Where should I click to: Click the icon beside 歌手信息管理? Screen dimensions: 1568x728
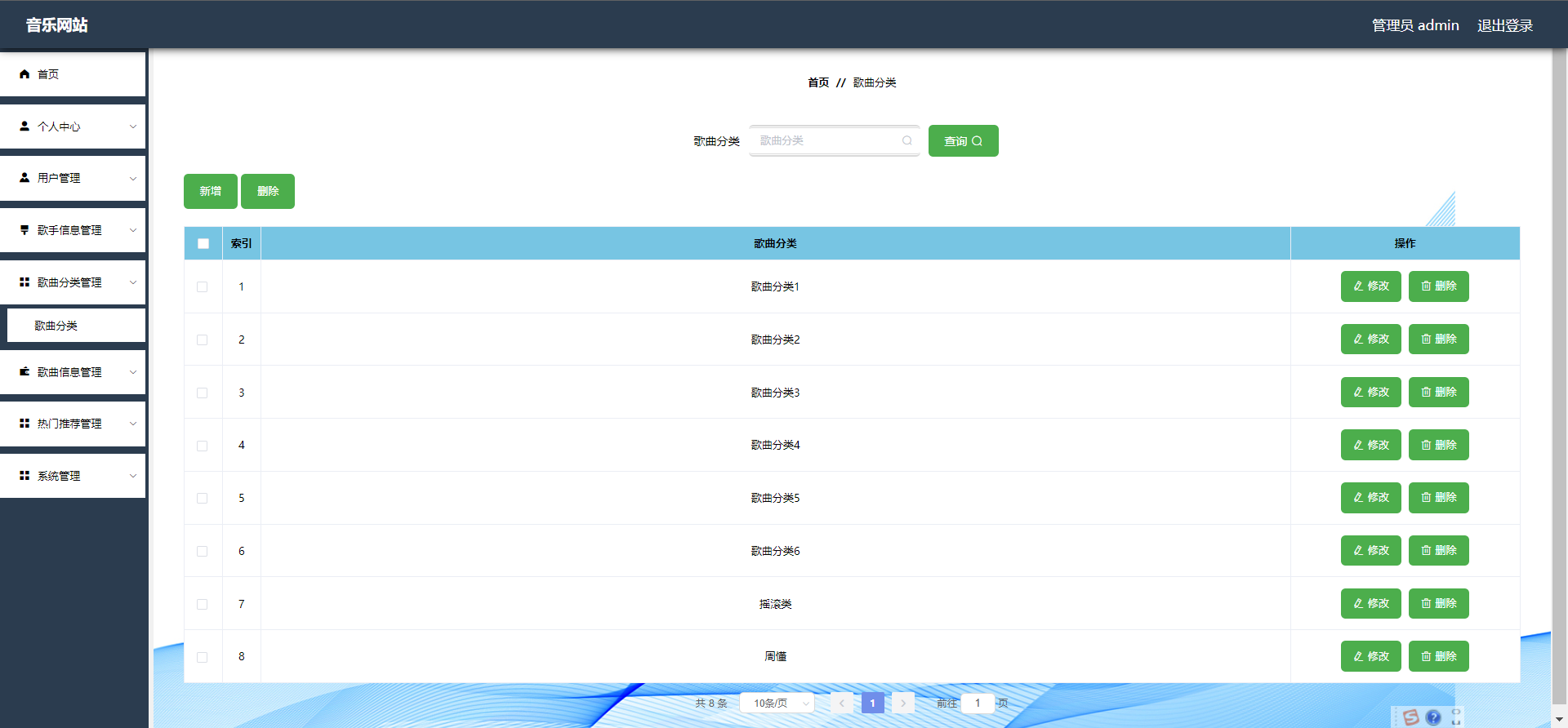24,230
